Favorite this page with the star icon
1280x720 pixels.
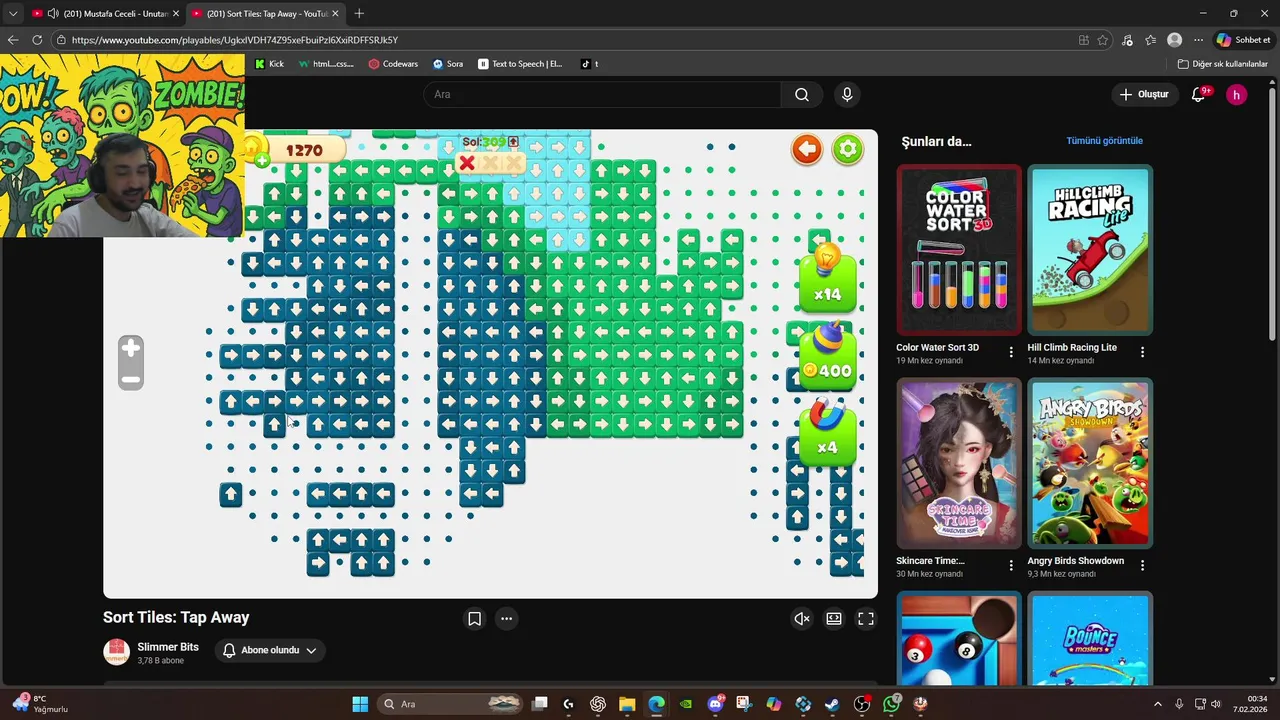click(1103, 40)
